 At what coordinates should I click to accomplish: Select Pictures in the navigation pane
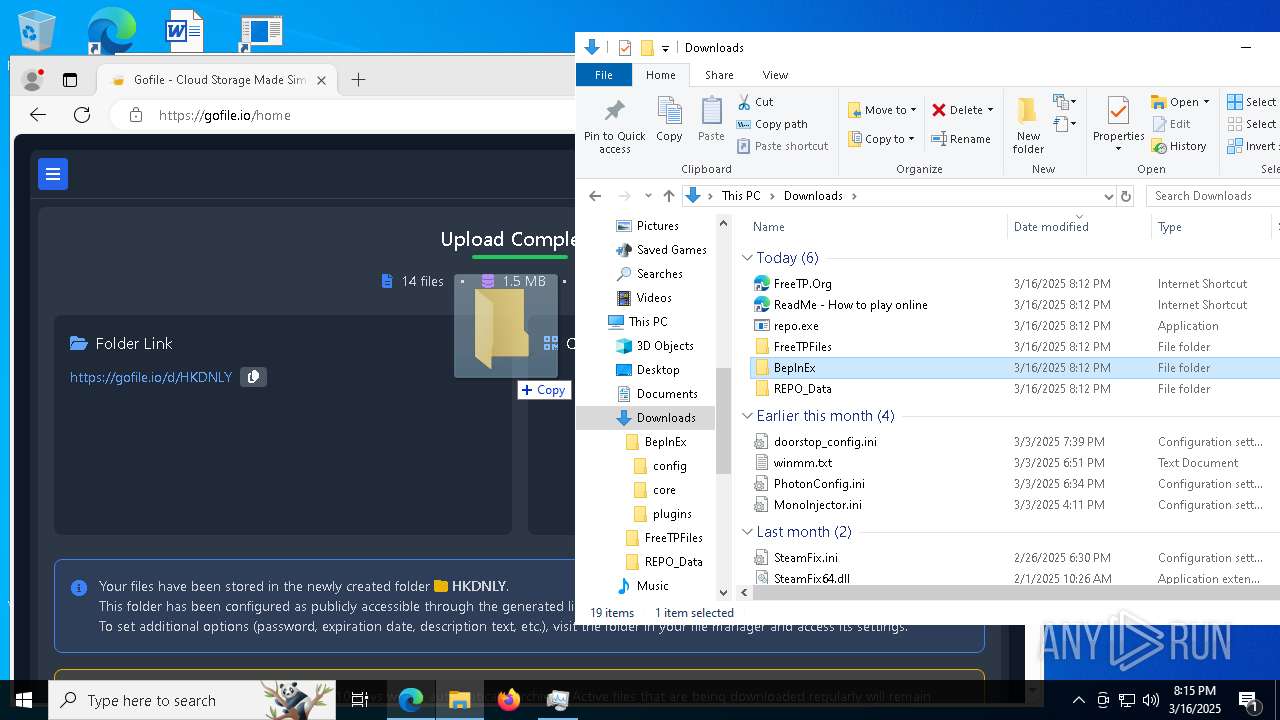click(x=657, y=226)
